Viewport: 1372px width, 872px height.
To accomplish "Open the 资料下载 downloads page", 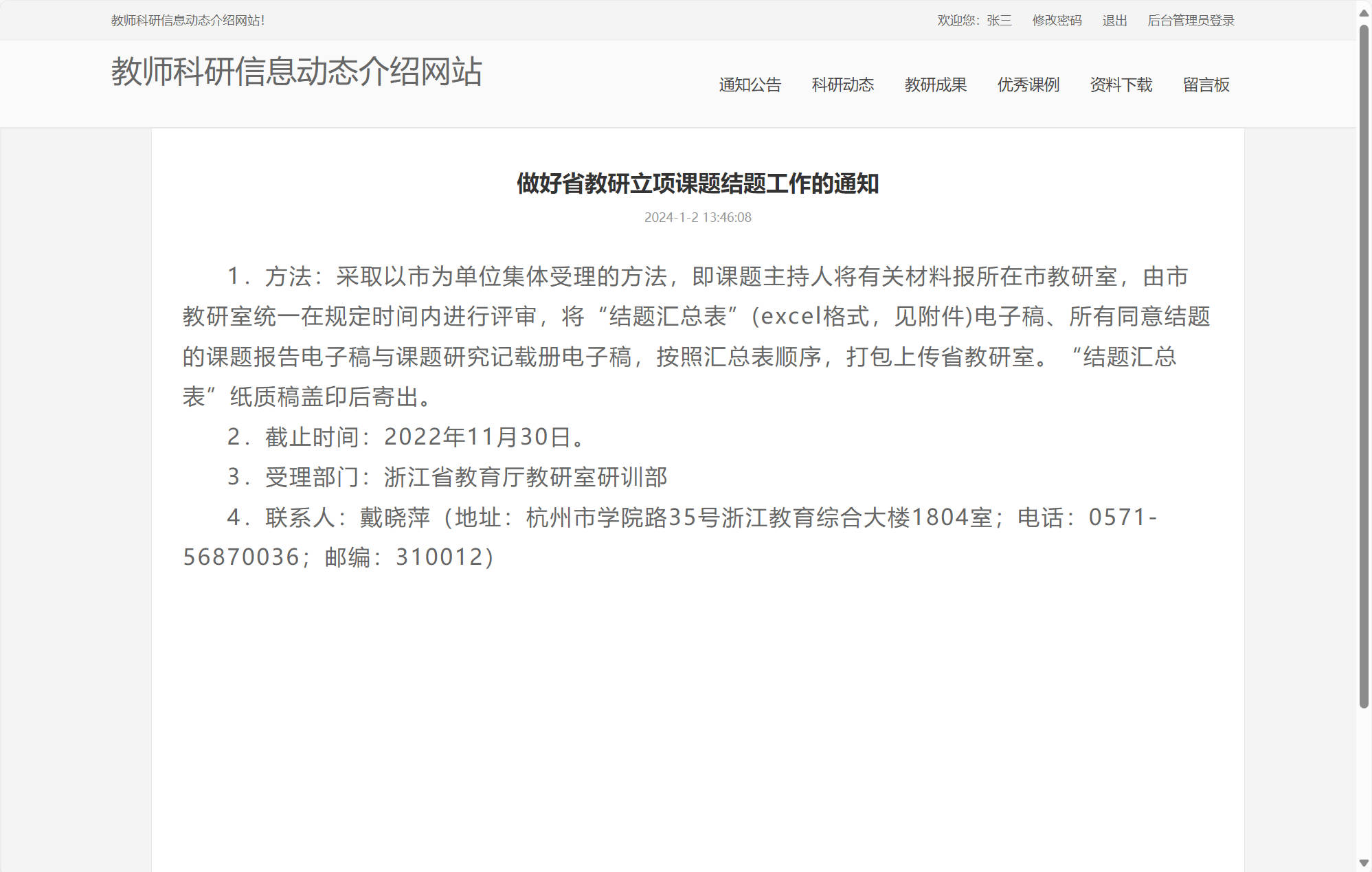I will (x=1120, y=85).
